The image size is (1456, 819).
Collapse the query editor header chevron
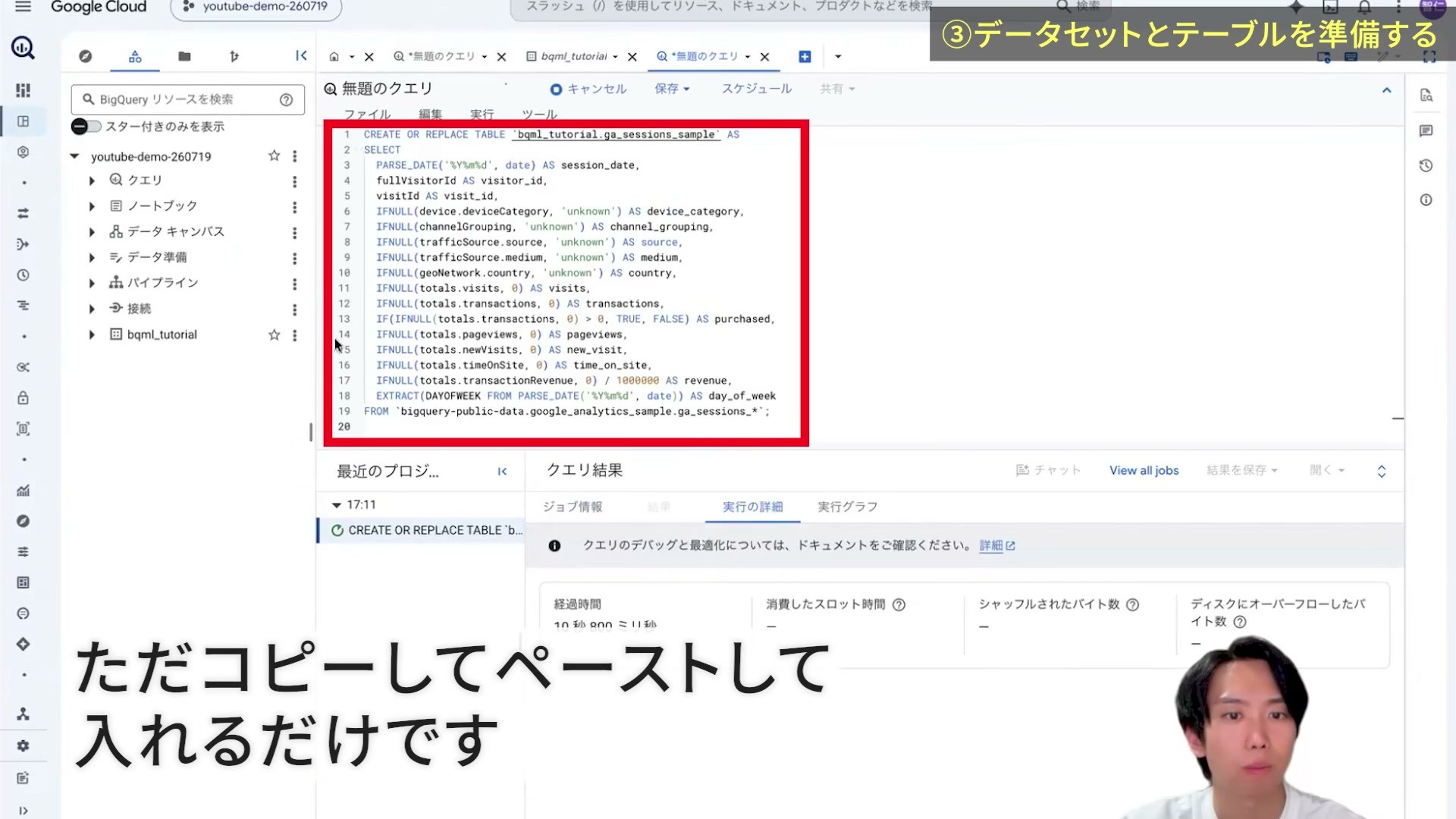[1386, 90]
